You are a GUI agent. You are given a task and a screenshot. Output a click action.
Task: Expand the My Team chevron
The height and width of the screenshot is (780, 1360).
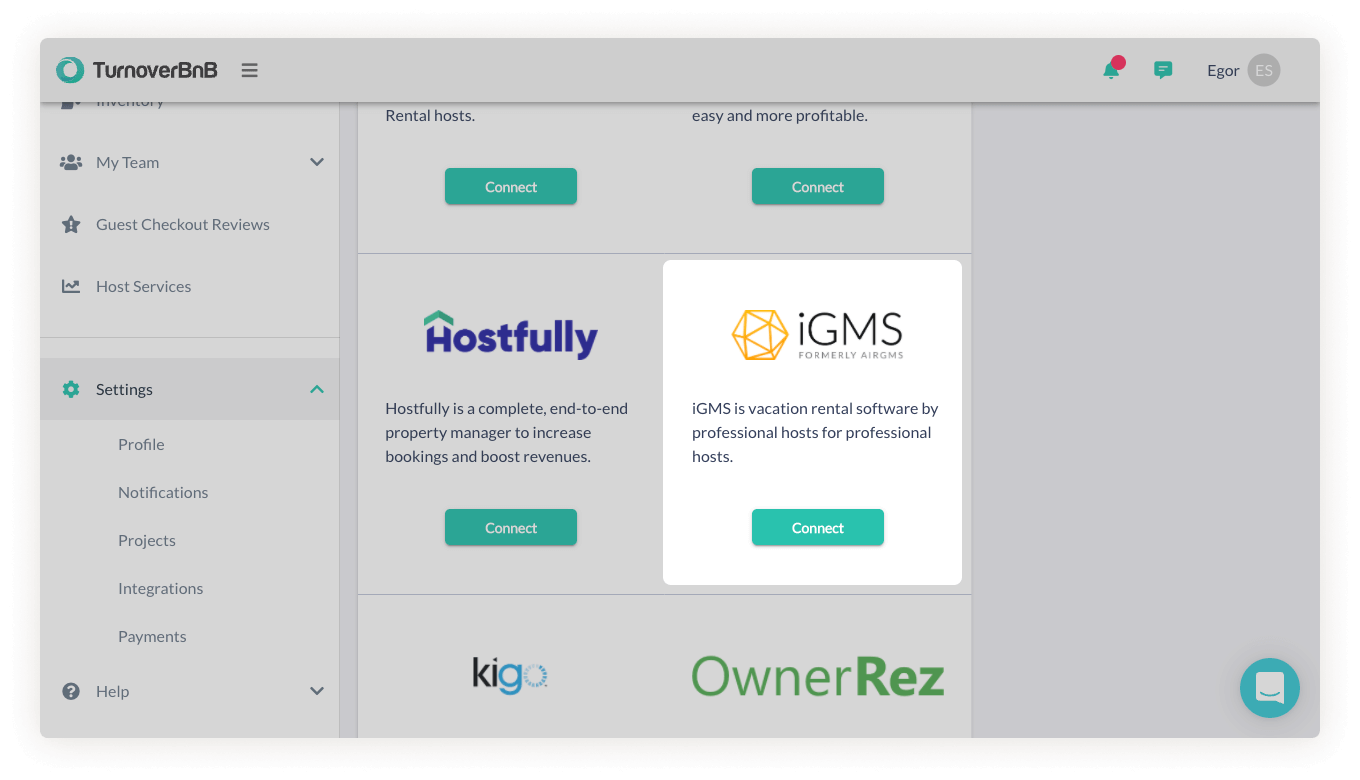tap(317, 162)
